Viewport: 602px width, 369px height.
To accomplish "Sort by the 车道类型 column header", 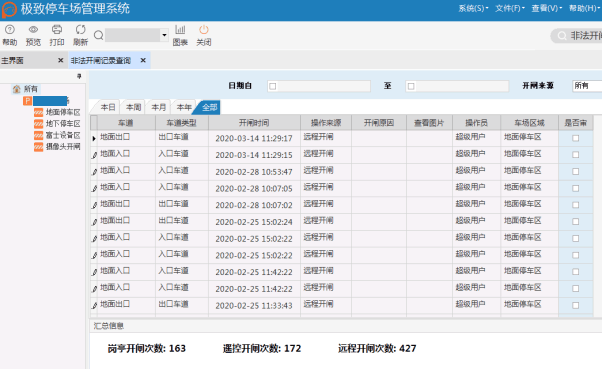I will click(182, 123).
